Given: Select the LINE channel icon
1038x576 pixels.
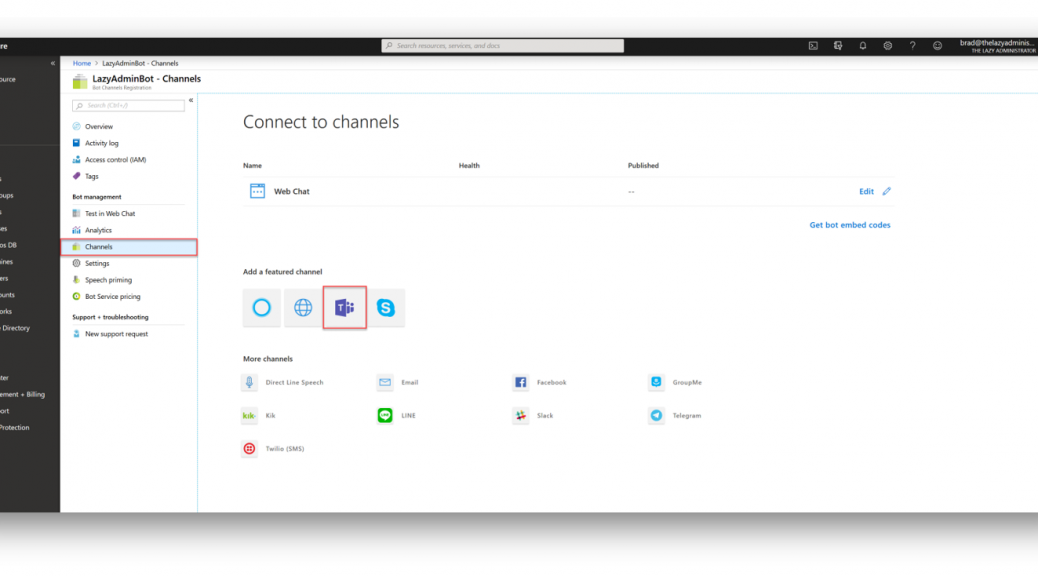Looking at the screenshot, I should point(385,416).
